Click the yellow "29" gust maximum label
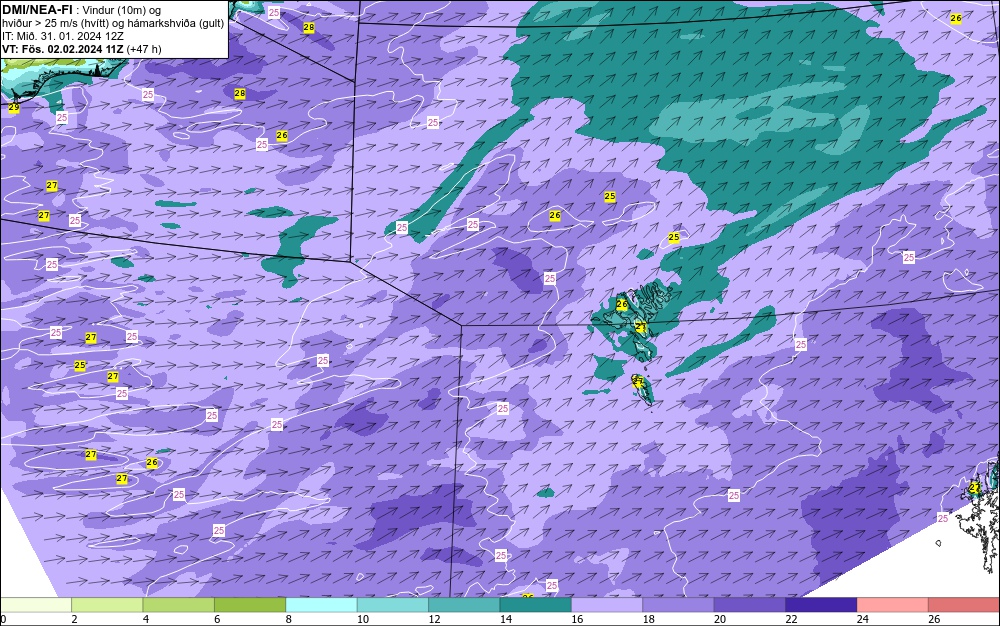Screen dimensions: 1000x626 coord(13,108)
